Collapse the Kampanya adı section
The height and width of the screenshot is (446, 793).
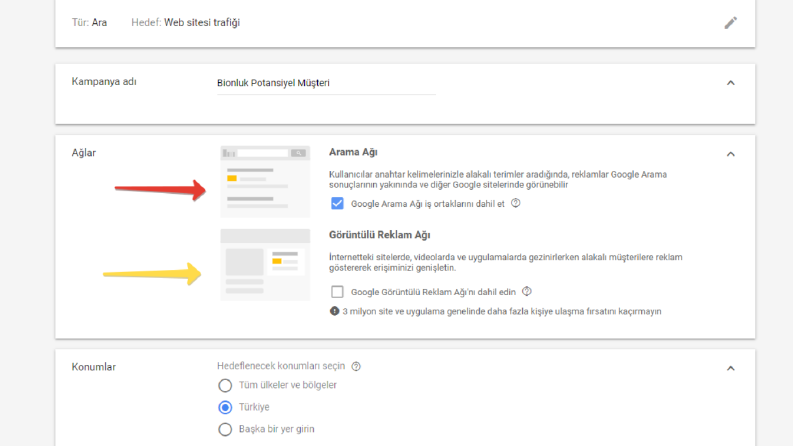pyautogui.click(x=730, y=83)
